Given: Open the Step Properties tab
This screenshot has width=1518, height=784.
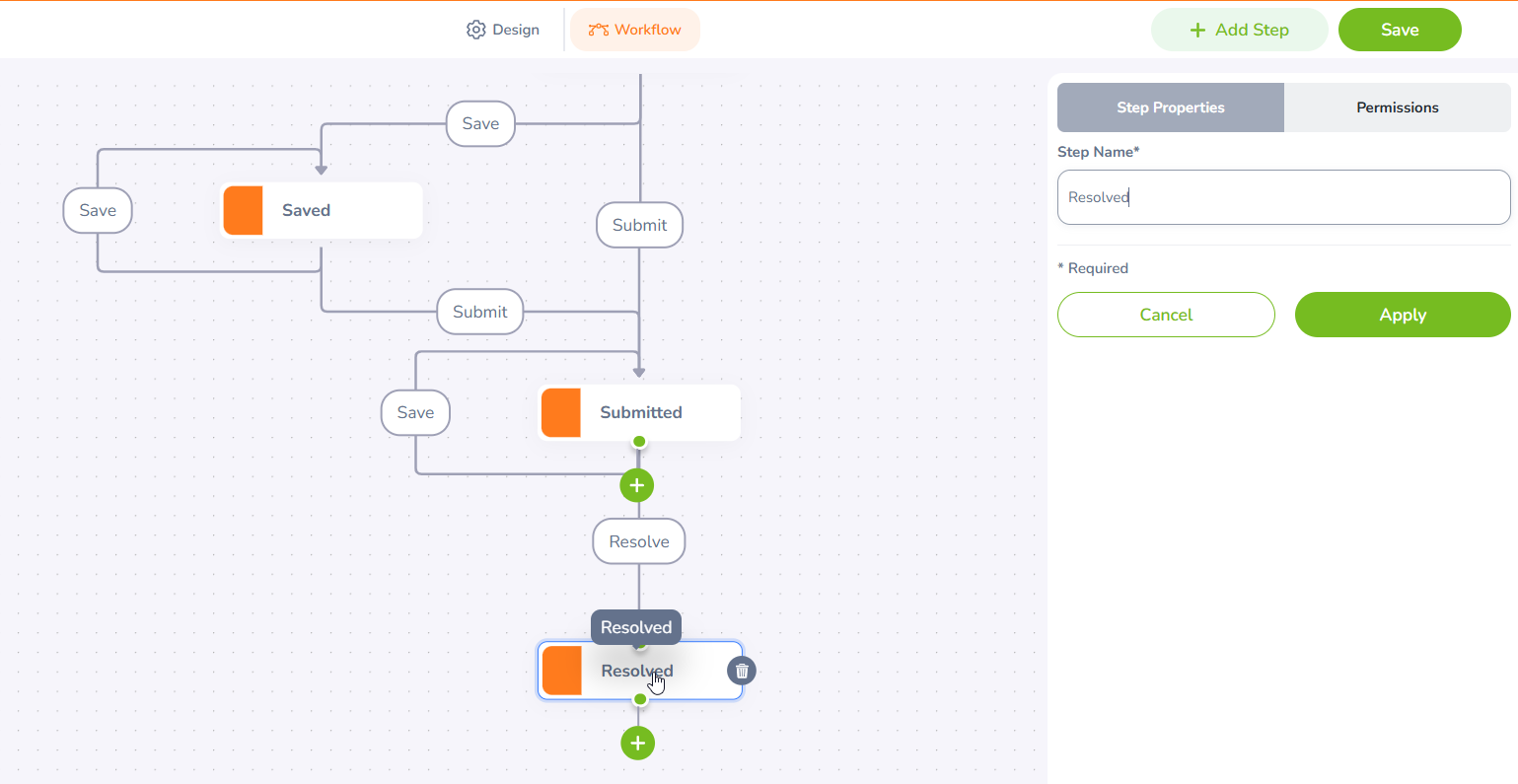Looking at the screenshot, I should tap(1170, 107).
